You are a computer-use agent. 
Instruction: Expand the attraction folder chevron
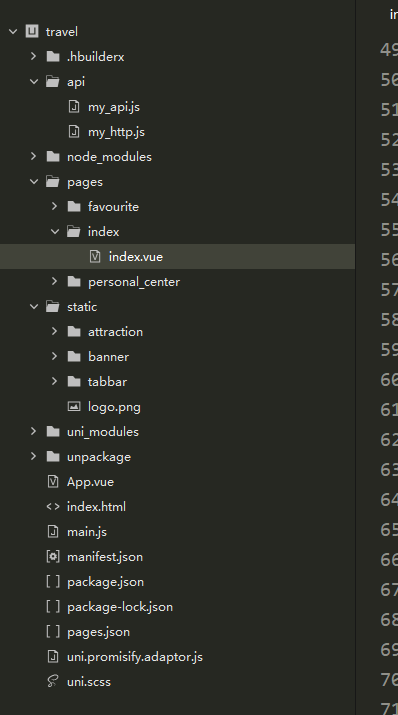54,331
